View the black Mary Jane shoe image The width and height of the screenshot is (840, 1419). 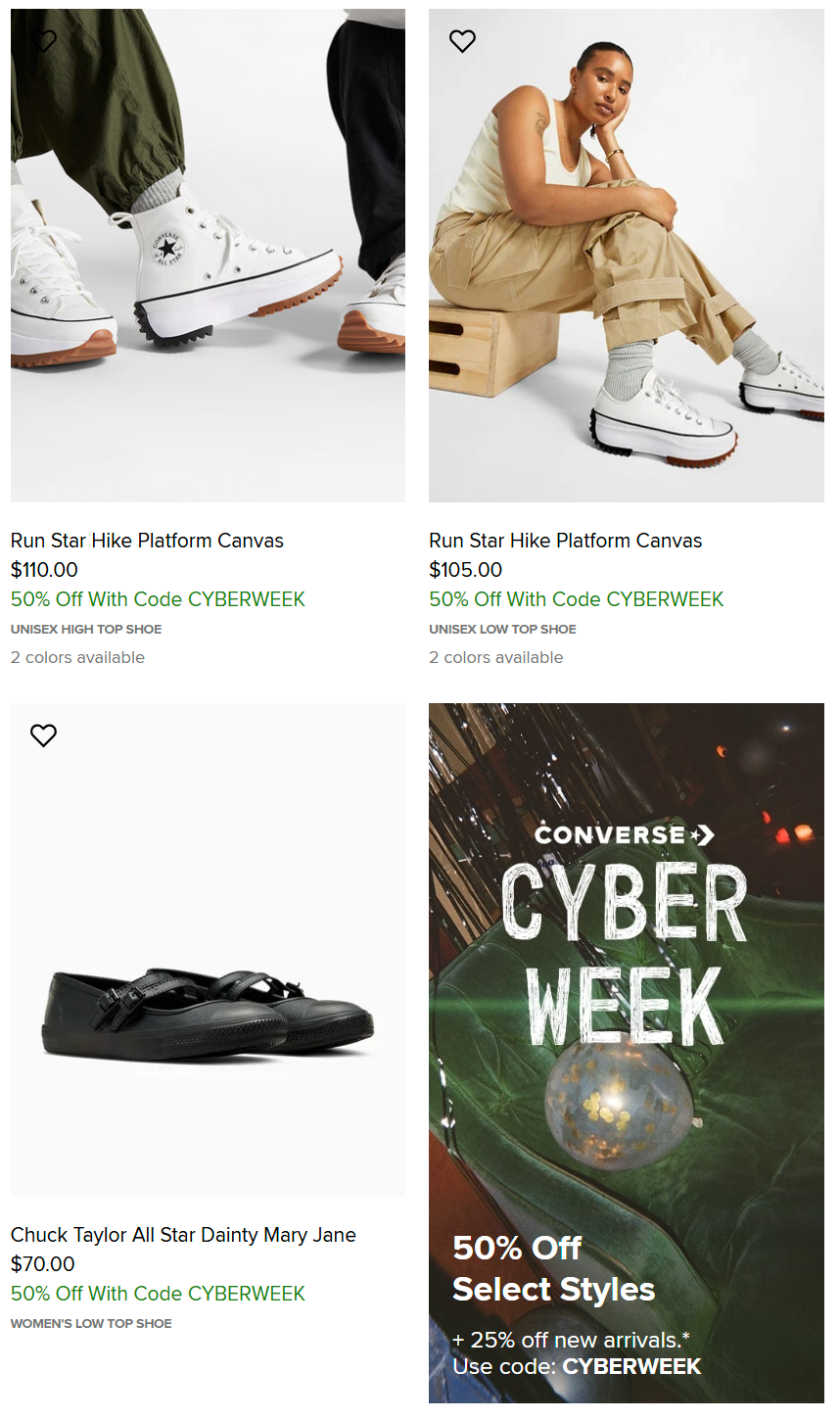click(208, 950)
